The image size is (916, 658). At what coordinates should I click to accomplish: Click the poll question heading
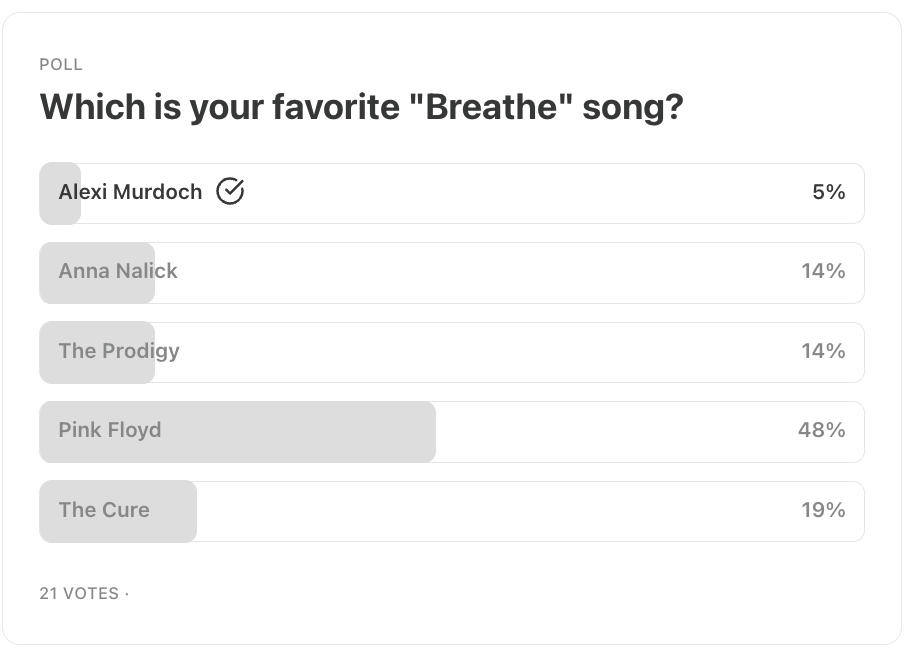tap(362, 108)
